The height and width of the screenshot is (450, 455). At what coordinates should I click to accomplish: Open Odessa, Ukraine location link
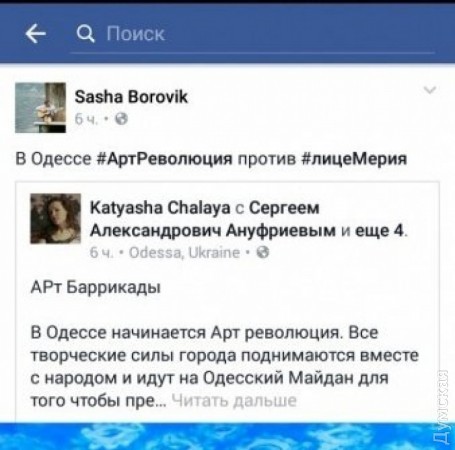(x=184, y=253)
